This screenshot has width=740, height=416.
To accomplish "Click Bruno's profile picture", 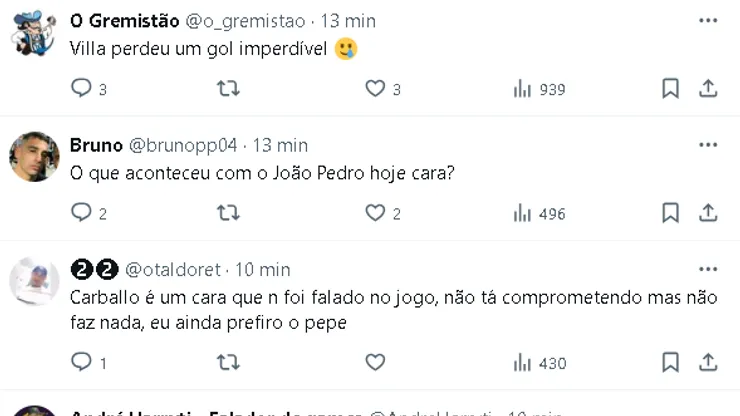I will pyautogui.click(x=34, y=156).
